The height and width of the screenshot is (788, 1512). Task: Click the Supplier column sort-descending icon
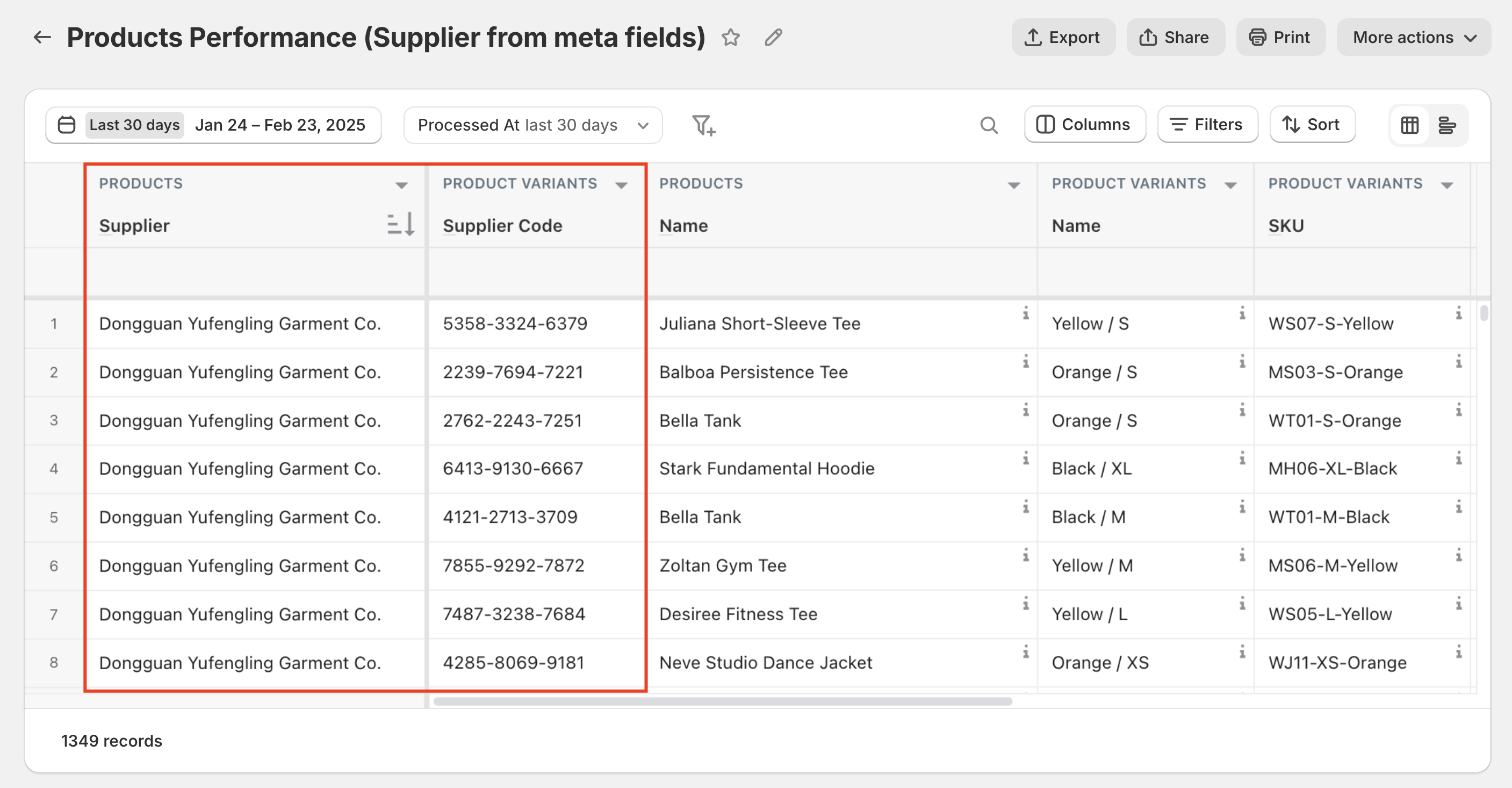tap(401, 224)
